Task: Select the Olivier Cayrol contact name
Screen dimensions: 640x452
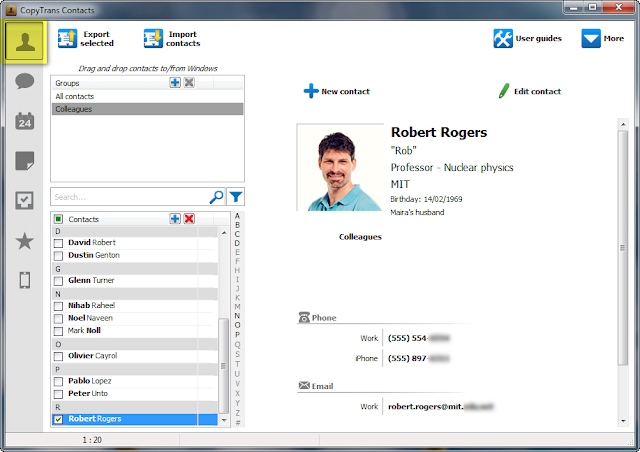Action: click(x=93, y=356)
